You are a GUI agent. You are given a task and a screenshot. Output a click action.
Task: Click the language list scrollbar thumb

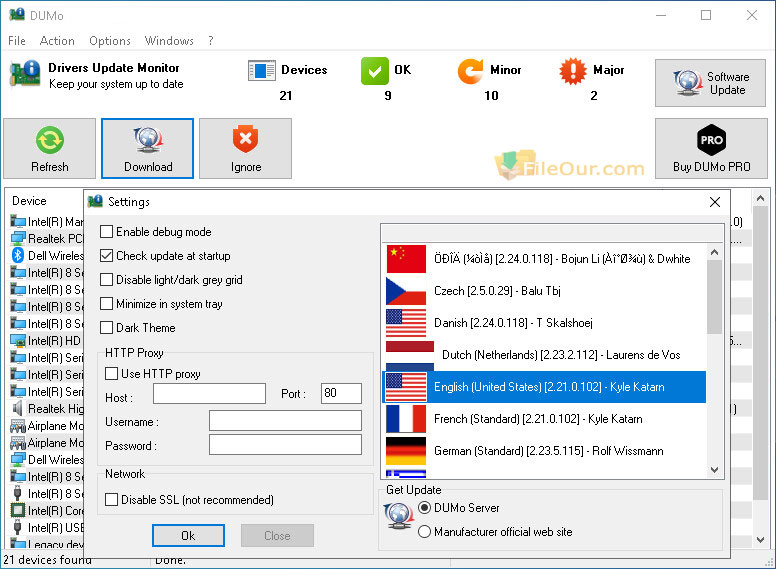(714, 297)
